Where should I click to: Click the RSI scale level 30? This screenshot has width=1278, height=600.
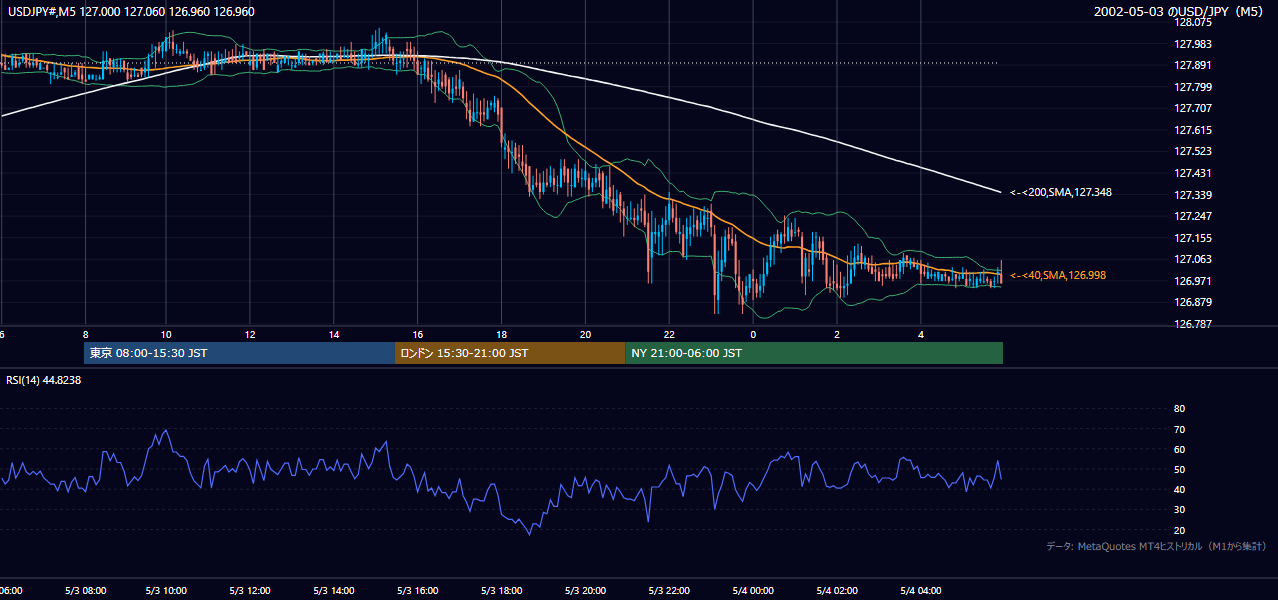coord(1179,510)
